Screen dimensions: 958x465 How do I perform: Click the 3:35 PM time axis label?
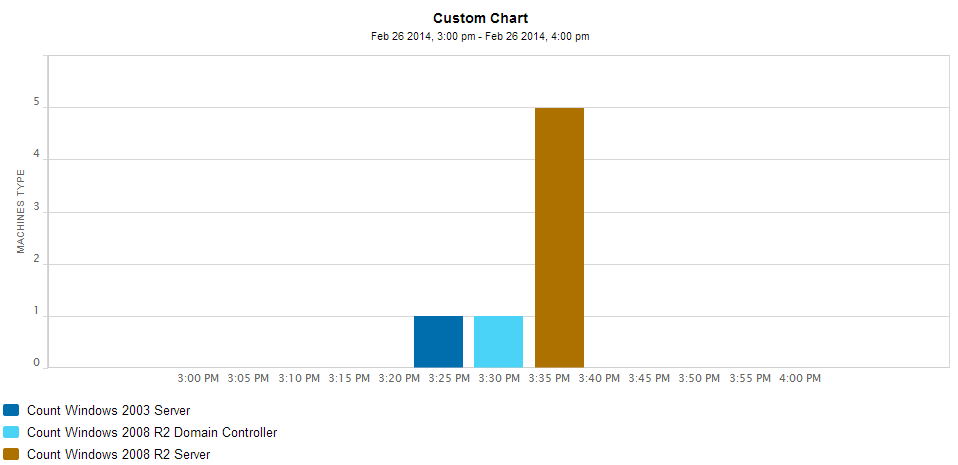coord(549,378)
